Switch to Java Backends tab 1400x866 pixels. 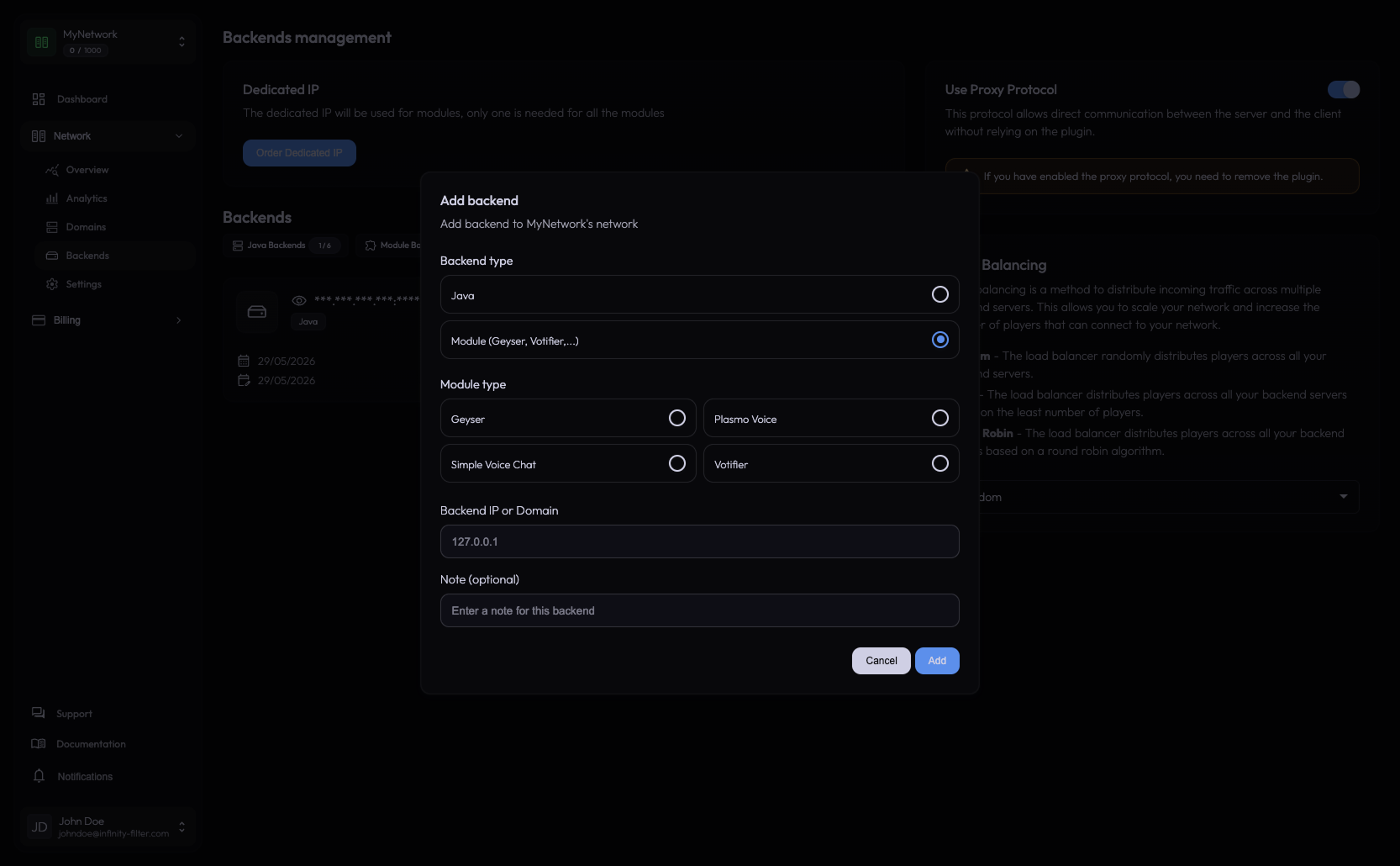(286, 246)
